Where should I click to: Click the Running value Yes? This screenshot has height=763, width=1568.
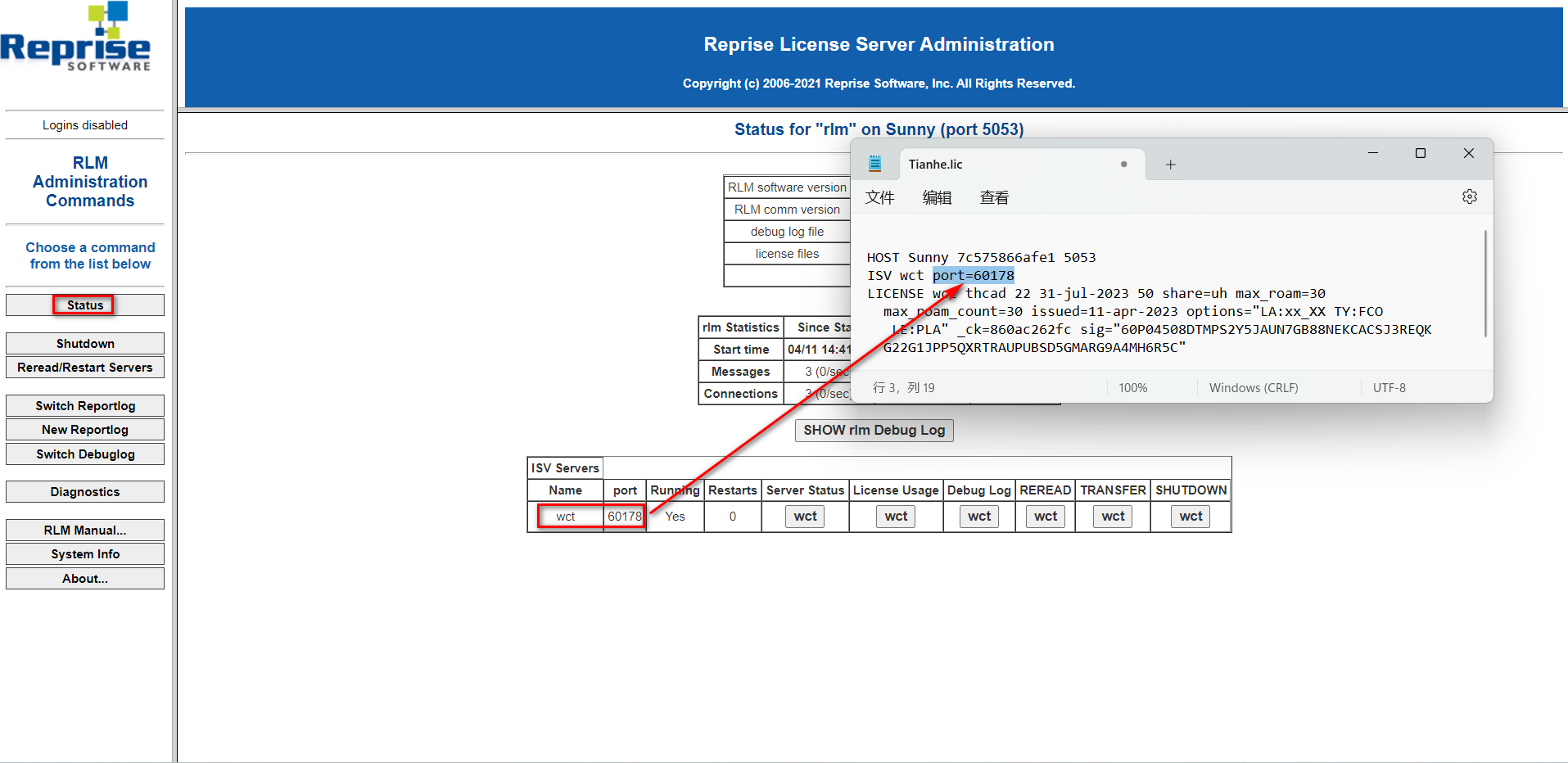pyautogui.click(x=675, y=516)
